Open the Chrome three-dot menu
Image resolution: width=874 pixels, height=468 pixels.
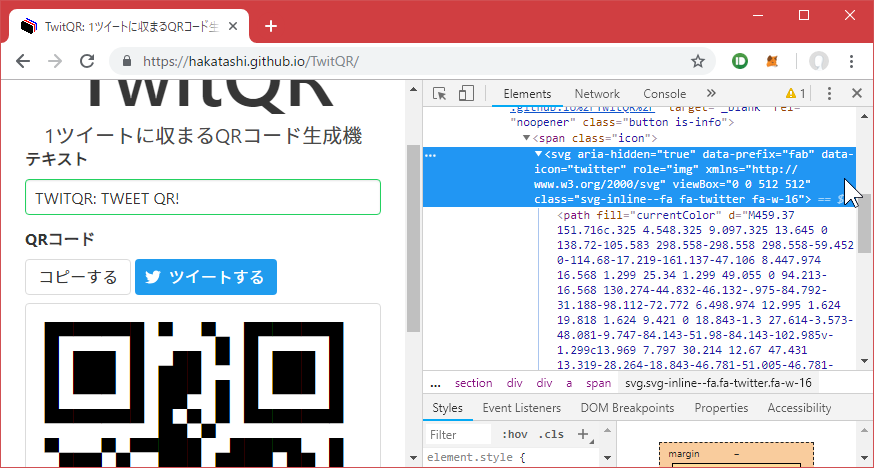851,61
